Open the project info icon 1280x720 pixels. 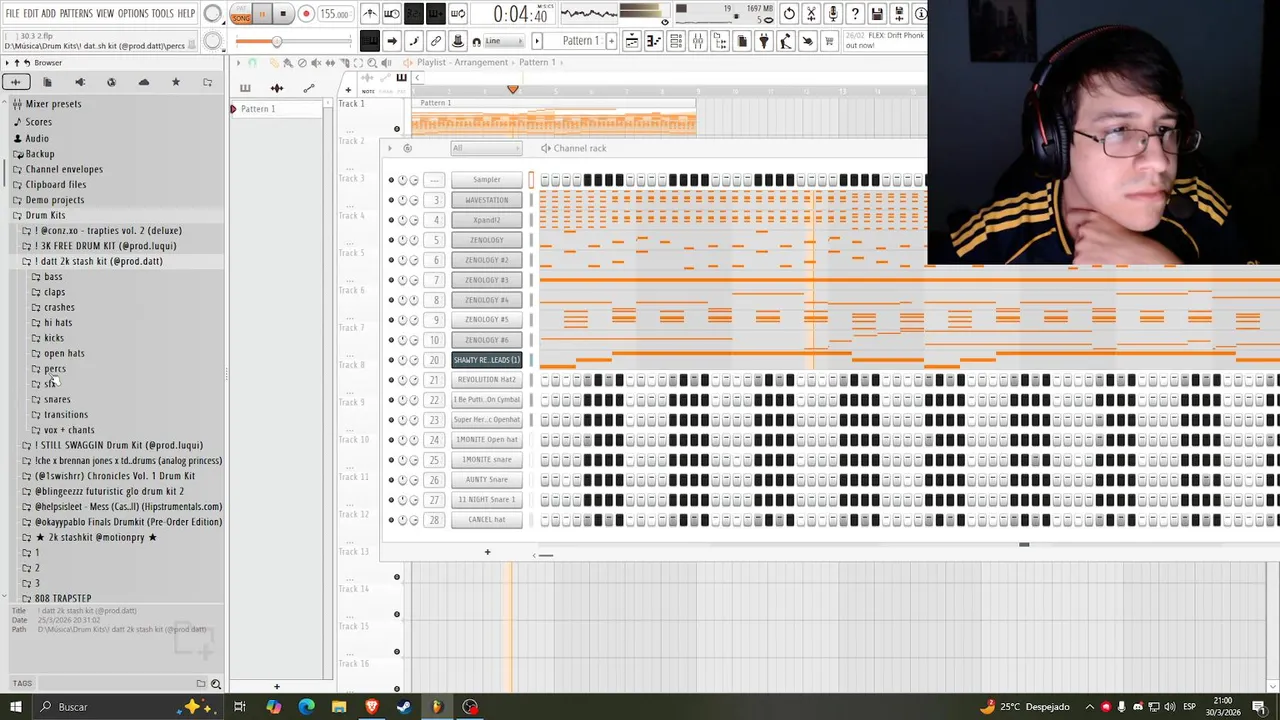pos(920,14)
